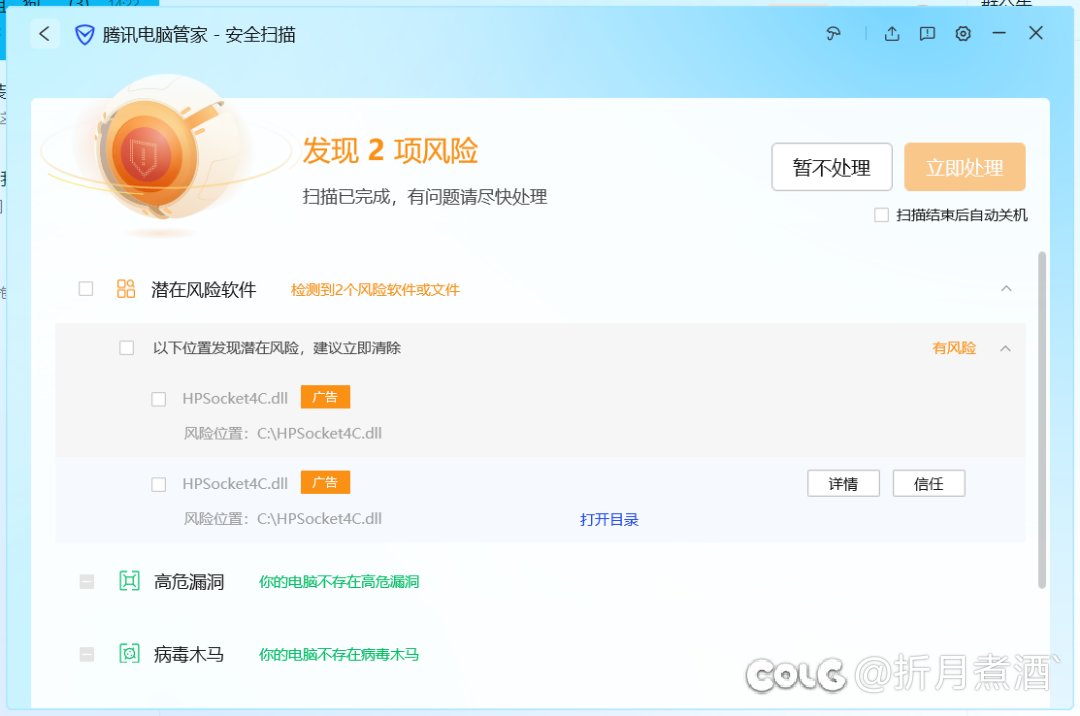Click the orange 潜在风险软件 category icon
The width and height of the screenshot is (1080, 716).
126,288
